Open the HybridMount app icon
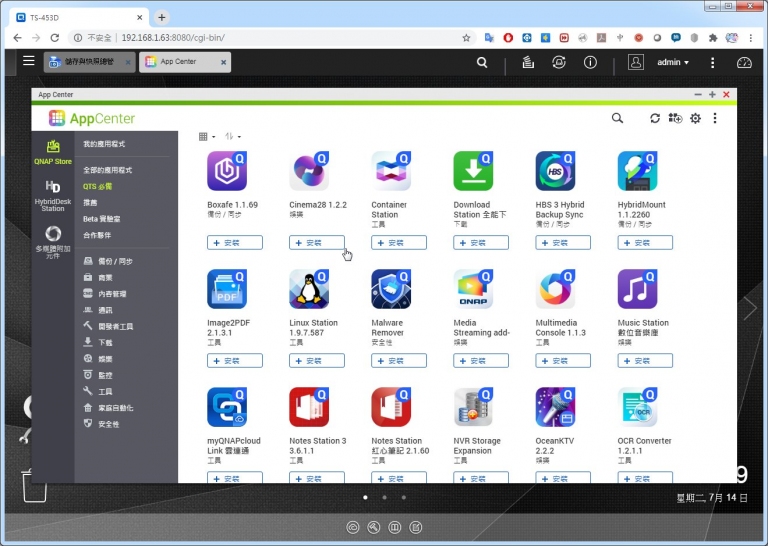This screenshot has height=546, width=768. pos(637,171)
